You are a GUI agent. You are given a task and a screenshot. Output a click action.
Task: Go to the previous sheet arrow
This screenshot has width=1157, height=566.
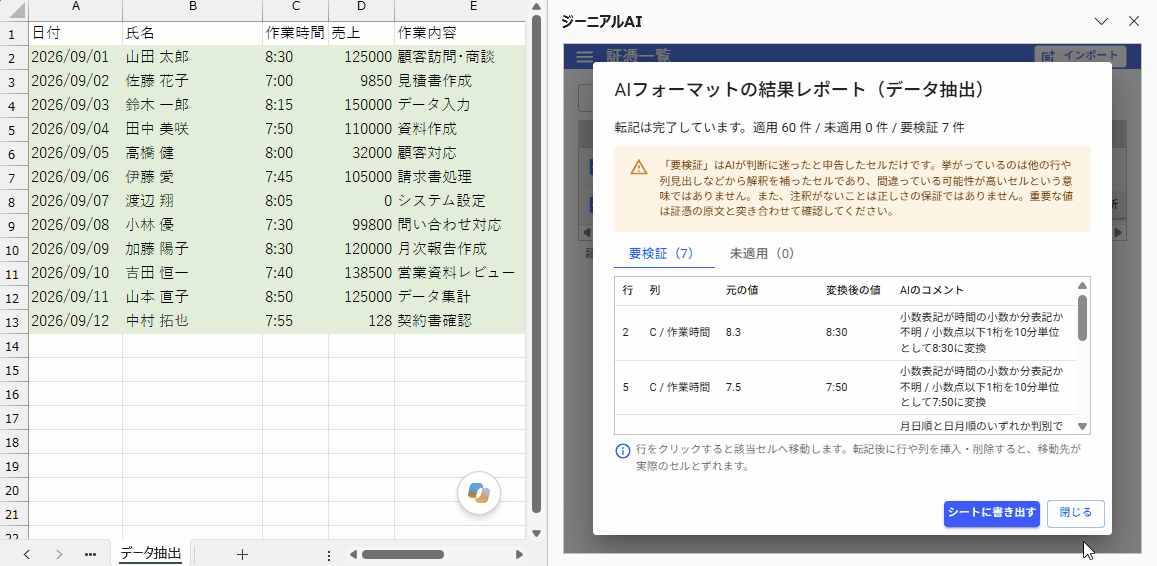click(27, 554)
